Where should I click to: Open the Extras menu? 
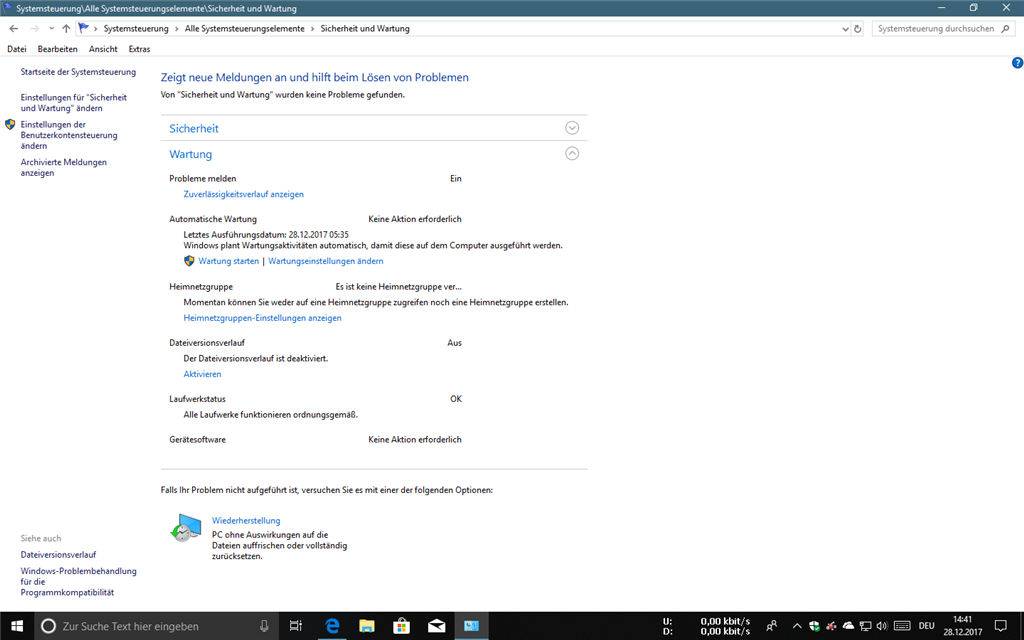point(139,49)
